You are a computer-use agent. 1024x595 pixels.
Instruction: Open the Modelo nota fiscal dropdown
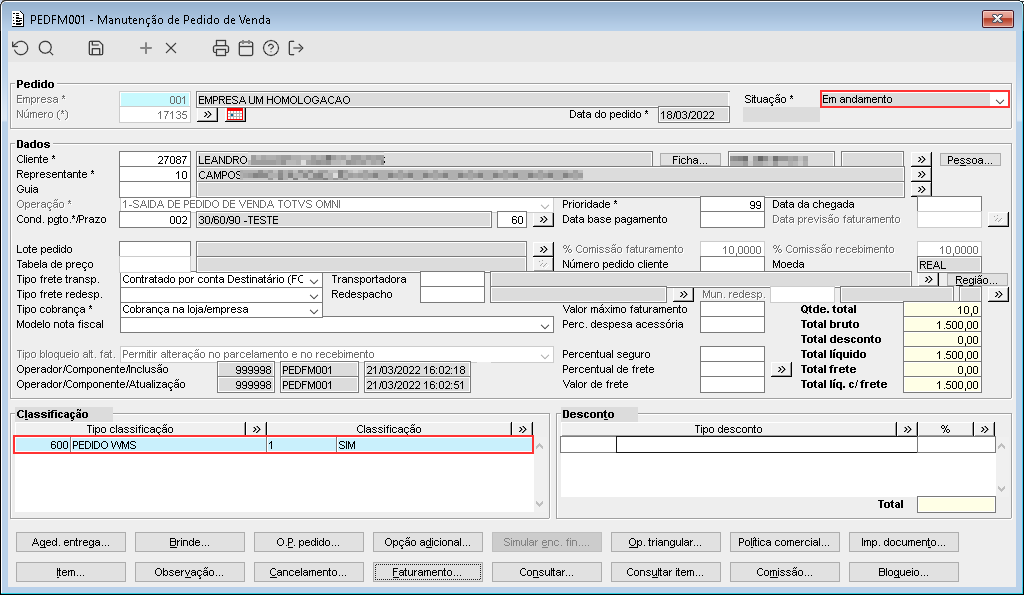[545, 325]
